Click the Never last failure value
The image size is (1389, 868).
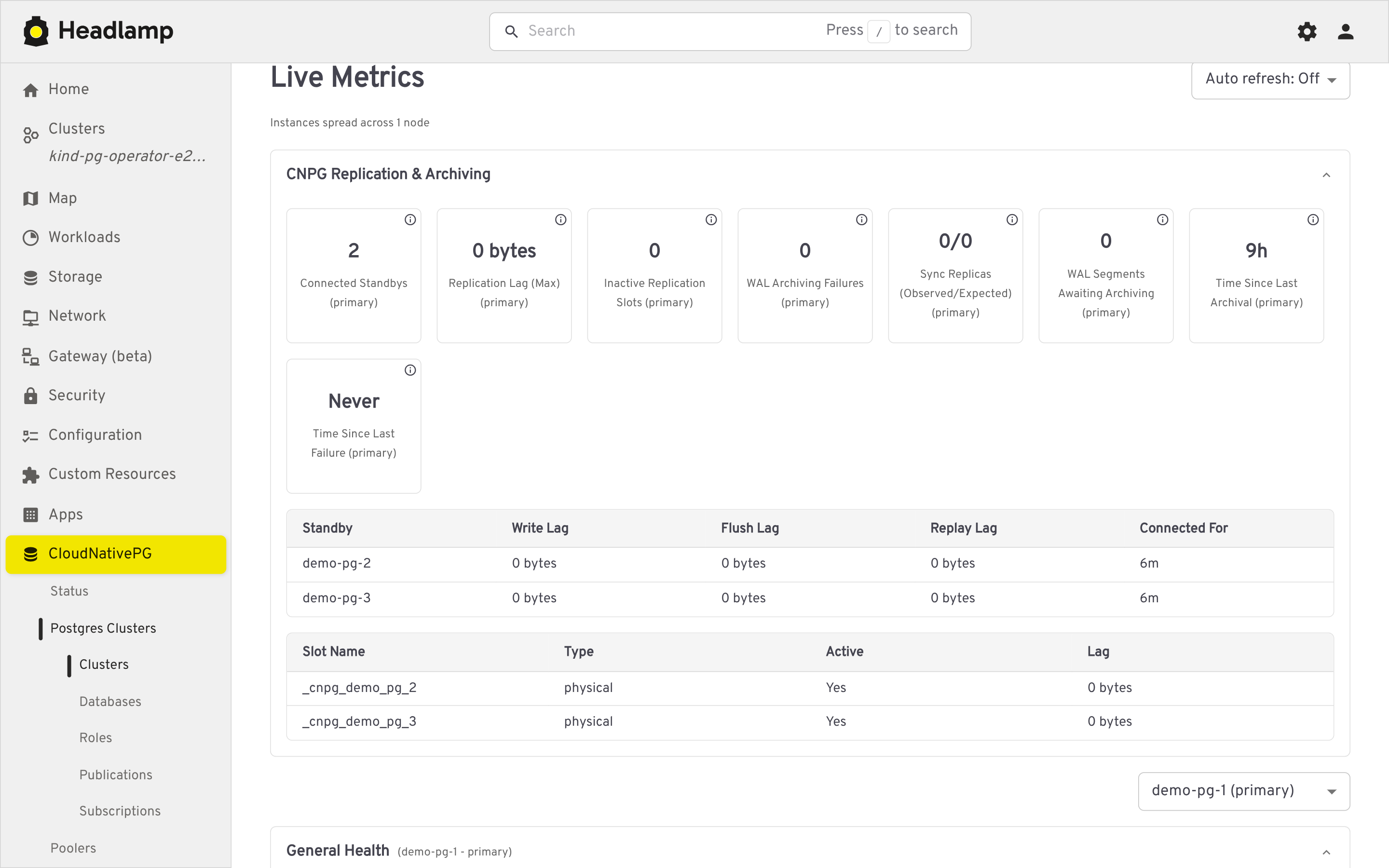[354, 401]
